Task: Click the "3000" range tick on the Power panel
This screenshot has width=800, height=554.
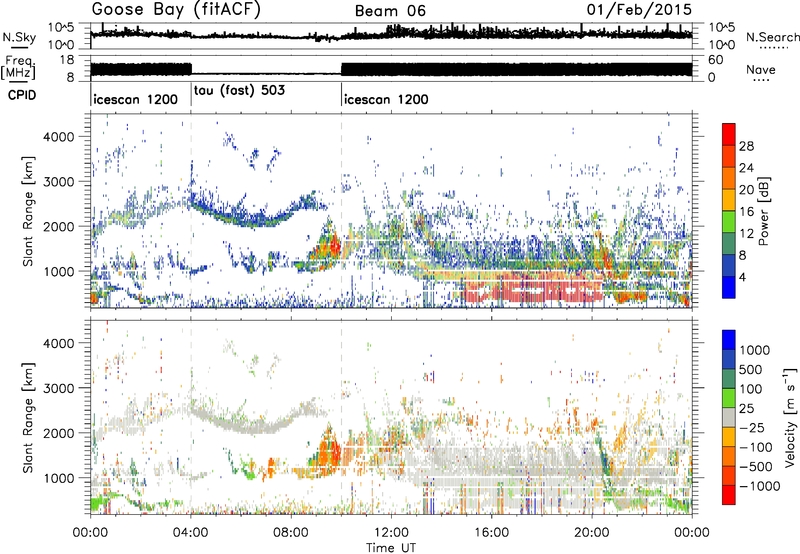Action: coord(59,182)
